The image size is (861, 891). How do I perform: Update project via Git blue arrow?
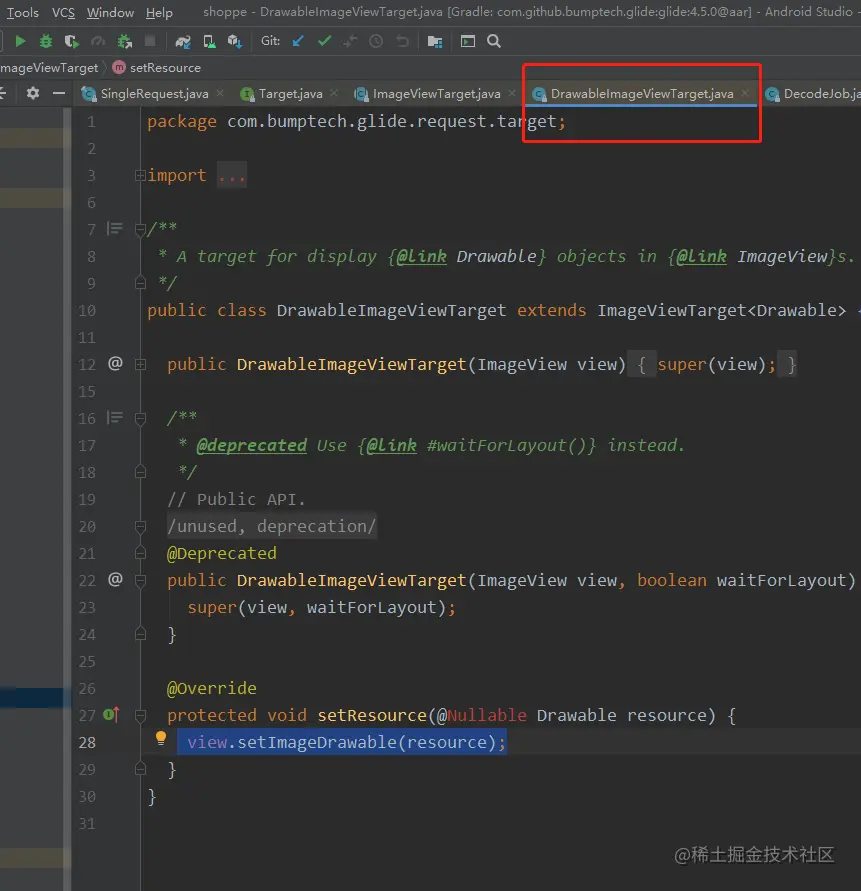tap(298, 41)
